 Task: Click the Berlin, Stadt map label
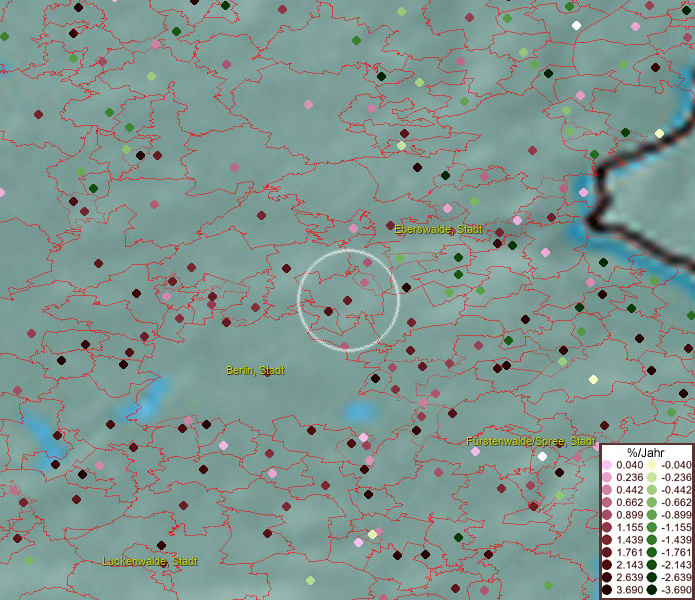255,371
